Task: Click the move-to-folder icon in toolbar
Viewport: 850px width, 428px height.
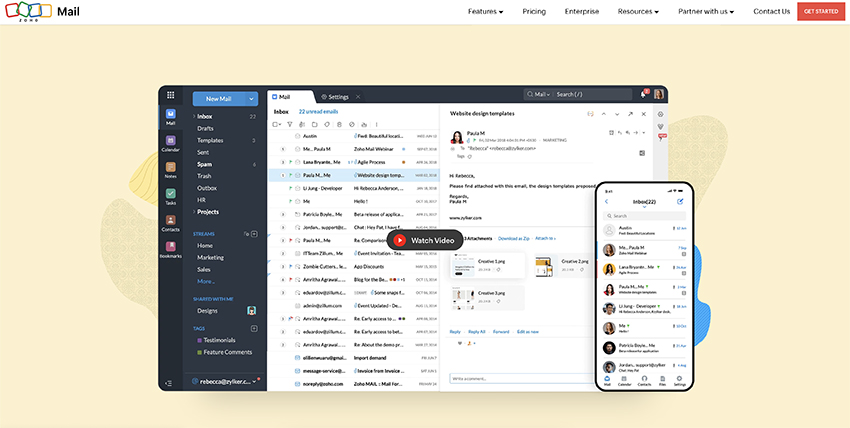Action: (x=314, y=125)
